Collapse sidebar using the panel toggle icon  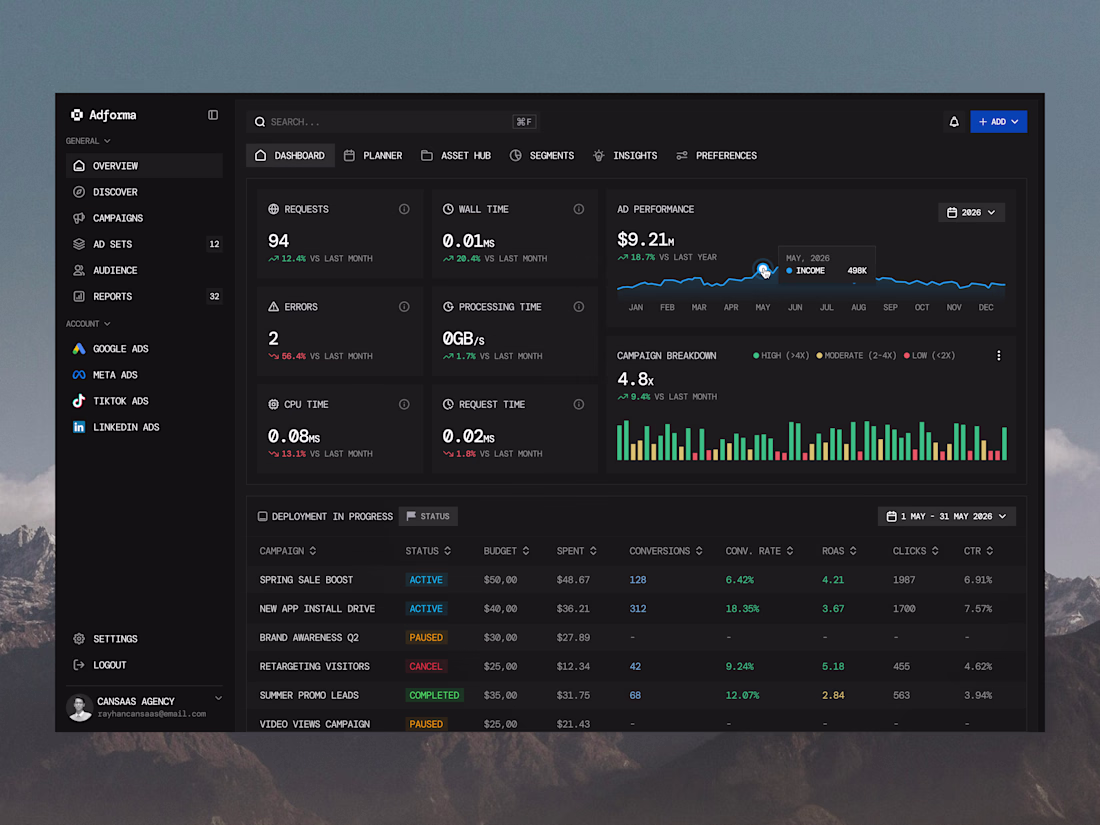[x=213, y=115]
